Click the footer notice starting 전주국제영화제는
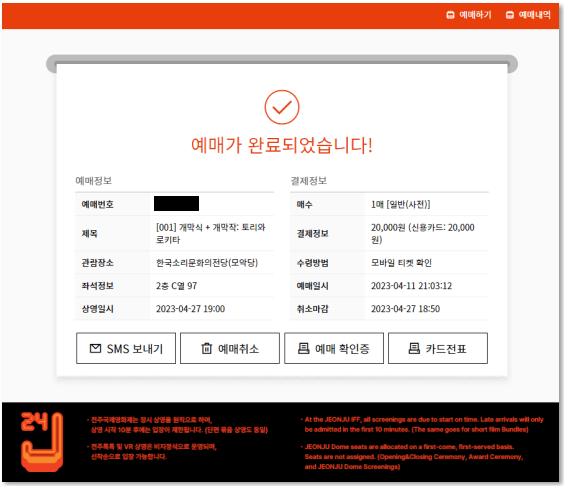Viewport: 564px width, 486px height. (x=177, y=425)
